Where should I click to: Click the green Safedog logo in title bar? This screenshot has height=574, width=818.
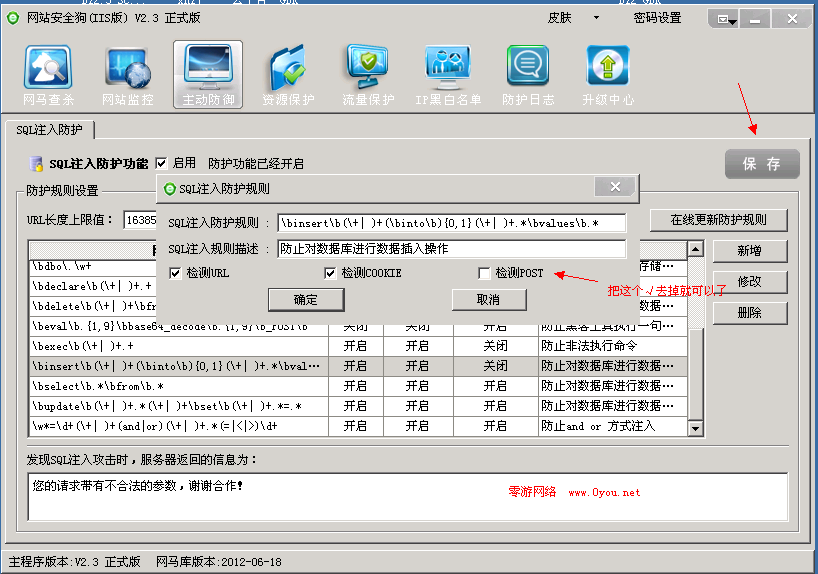13,18
